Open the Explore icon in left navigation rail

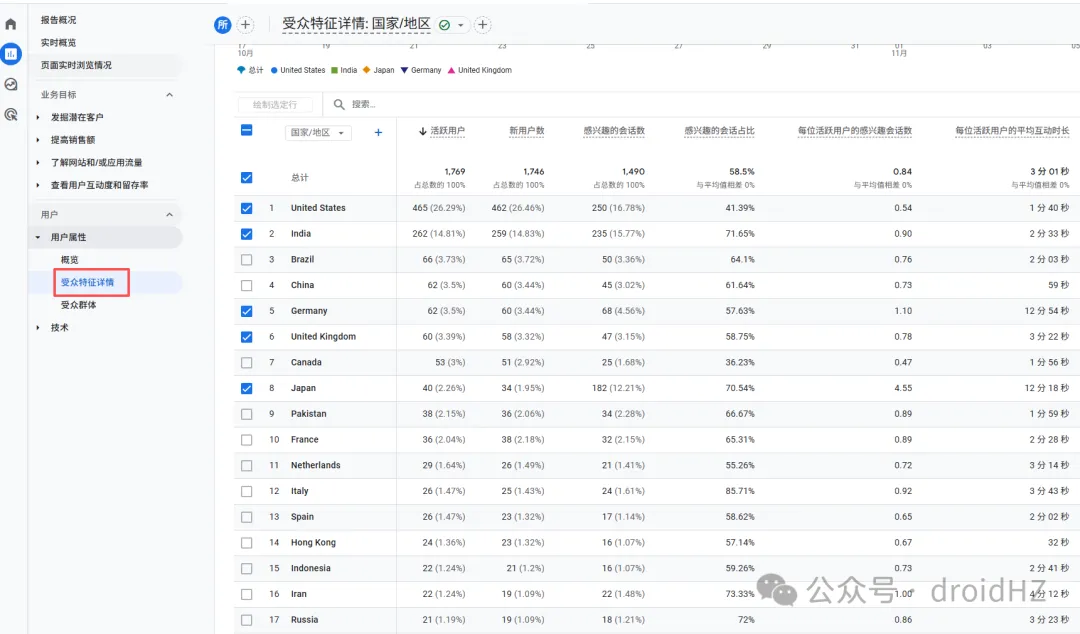11,84
